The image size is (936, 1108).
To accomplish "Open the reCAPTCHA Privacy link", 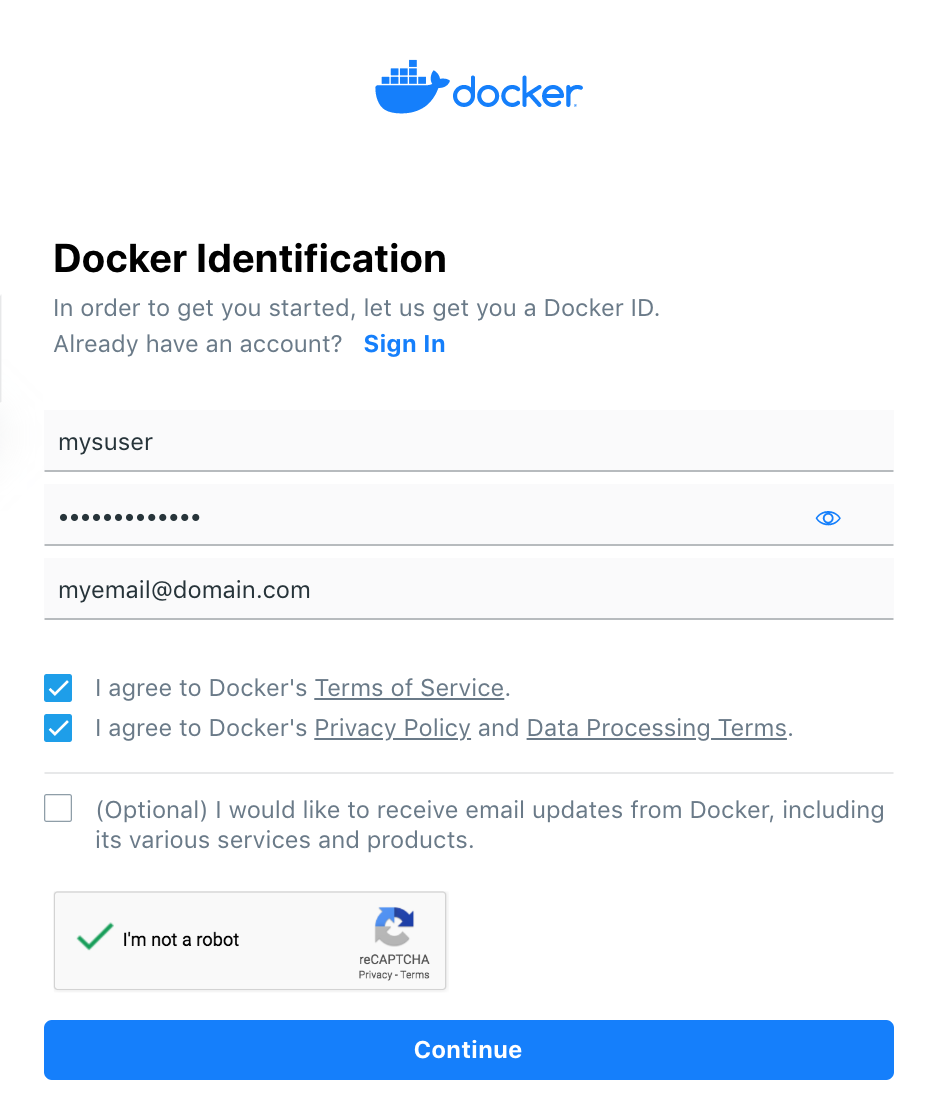I will 374,975.
